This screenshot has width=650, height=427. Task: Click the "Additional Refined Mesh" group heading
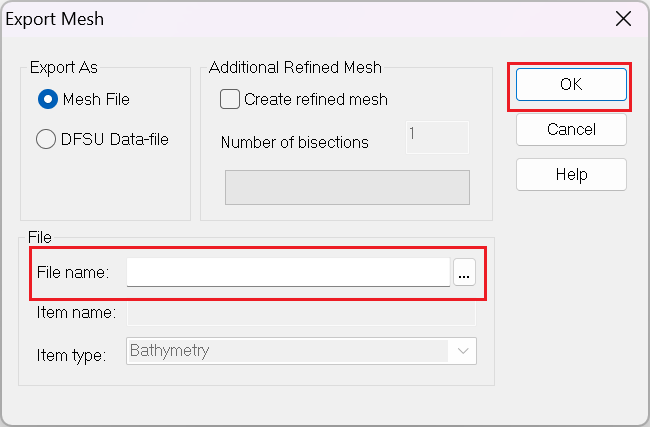(295, 67)
